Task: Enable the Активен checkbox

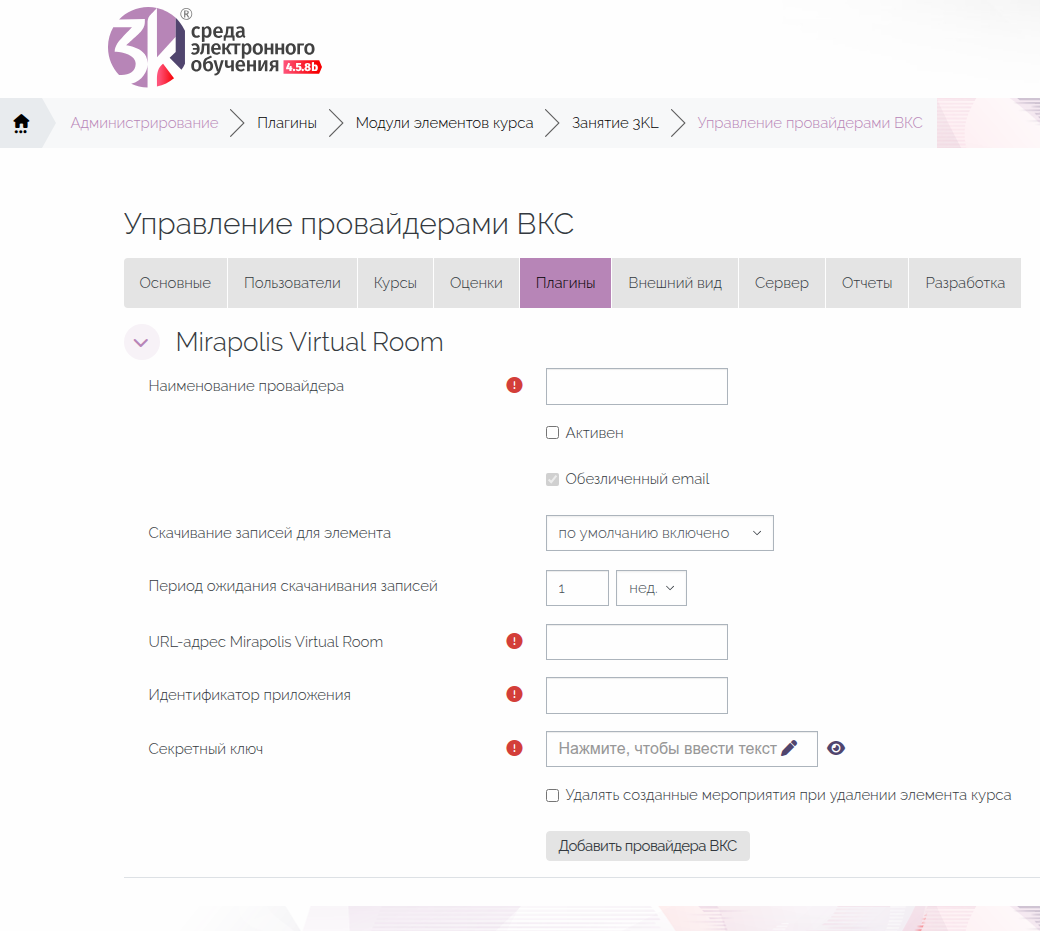Action: point(553,433)
